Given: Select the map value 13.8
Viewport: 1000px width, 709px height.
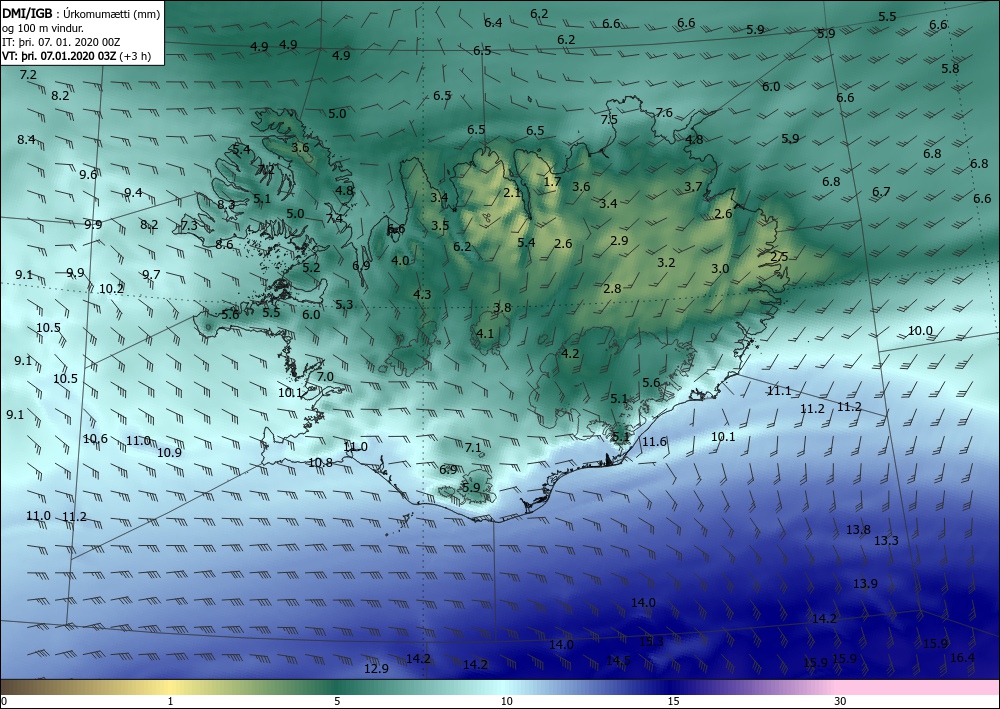Looking at the screenshot, I should 858,529.
